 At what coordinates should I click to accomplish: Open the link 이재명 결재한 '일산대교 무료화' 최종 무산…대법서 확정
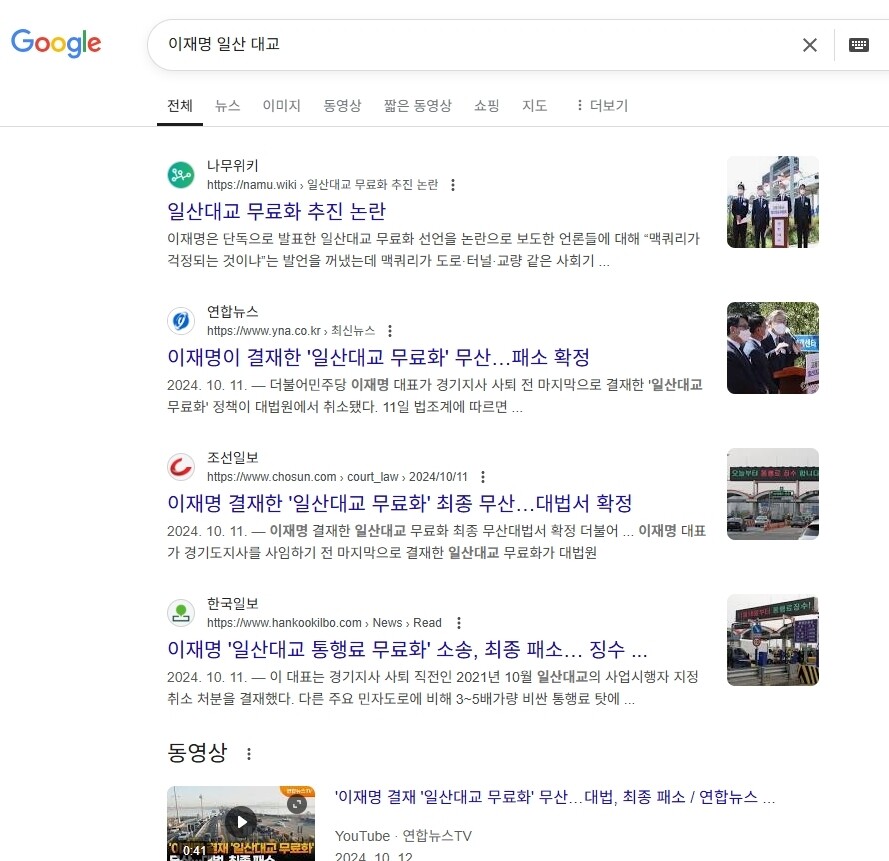399,503
